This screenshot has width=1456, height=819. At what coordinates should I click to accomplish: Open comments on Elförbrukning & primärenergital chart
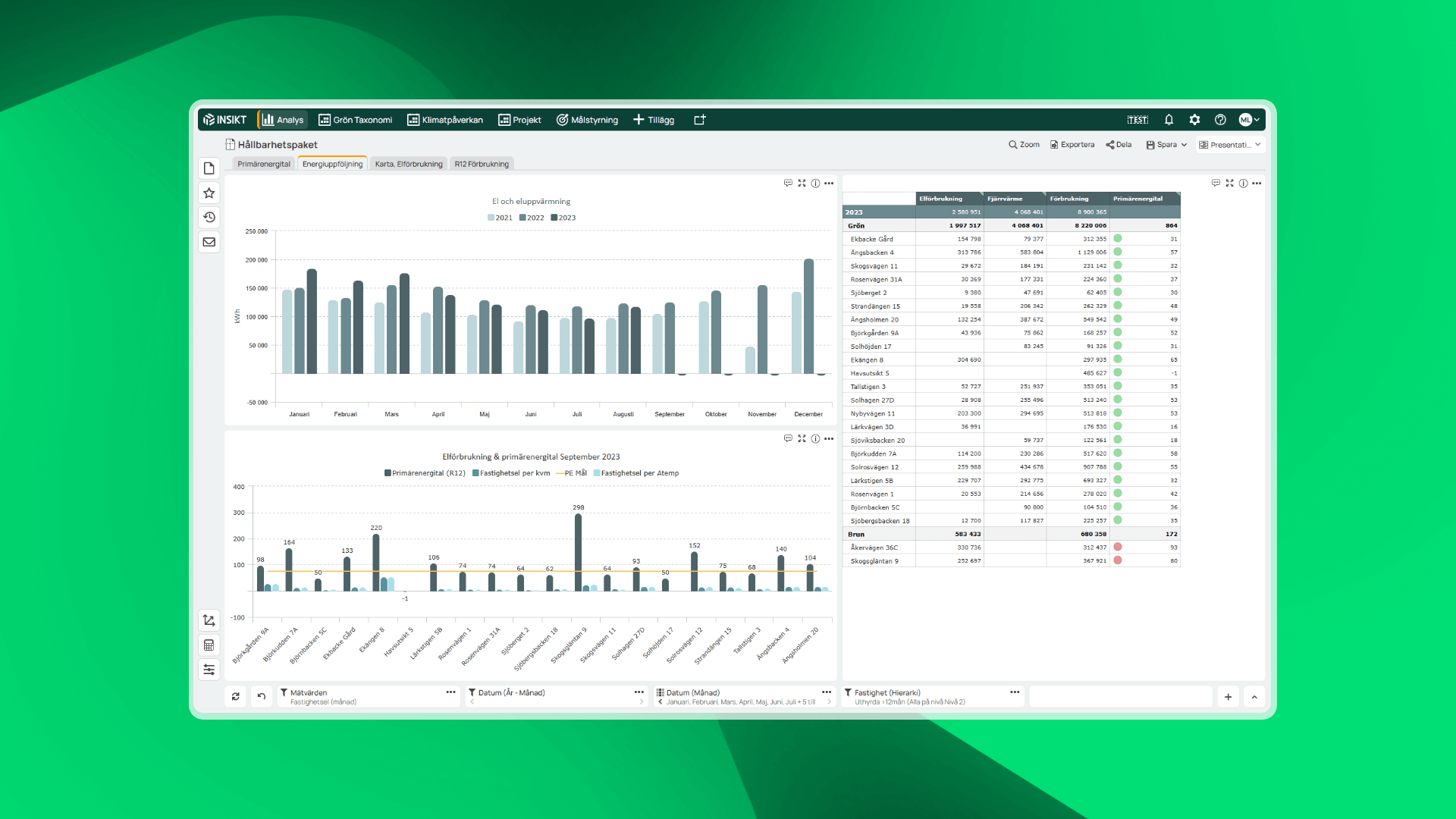point(788,438)
